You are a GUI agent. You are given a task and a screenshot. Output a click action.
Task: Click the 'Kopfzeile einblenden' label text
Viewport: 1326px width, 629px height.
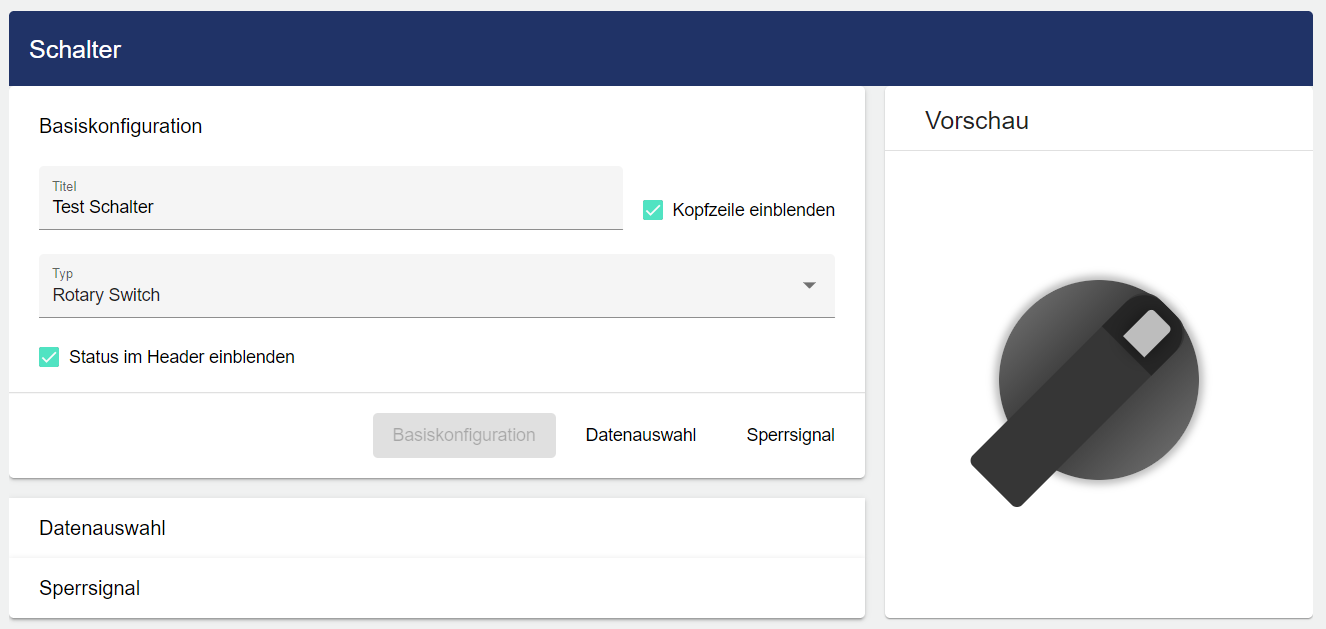click(753, 210)
